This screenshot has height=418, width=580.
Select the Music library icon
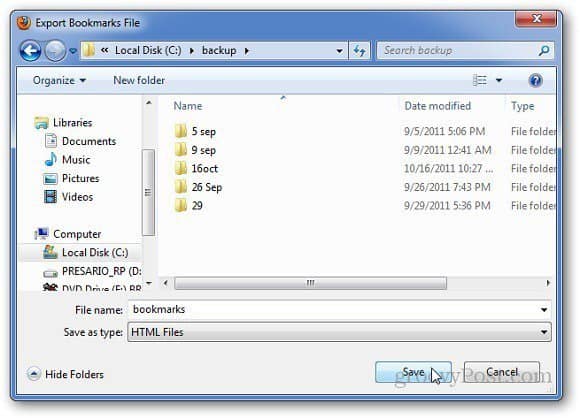coord(51,159)
